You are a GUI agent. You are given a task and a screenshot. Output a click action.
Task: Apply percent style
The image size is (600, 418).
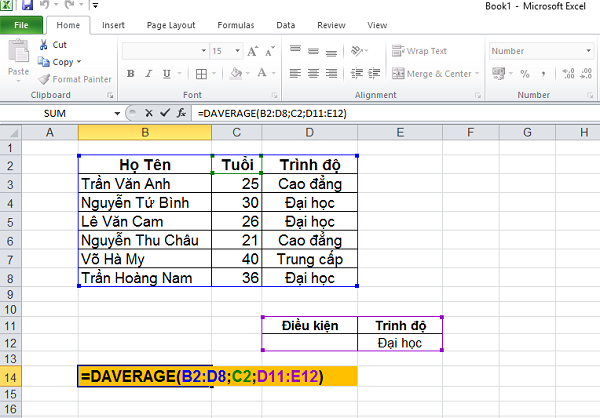point(525,73)
